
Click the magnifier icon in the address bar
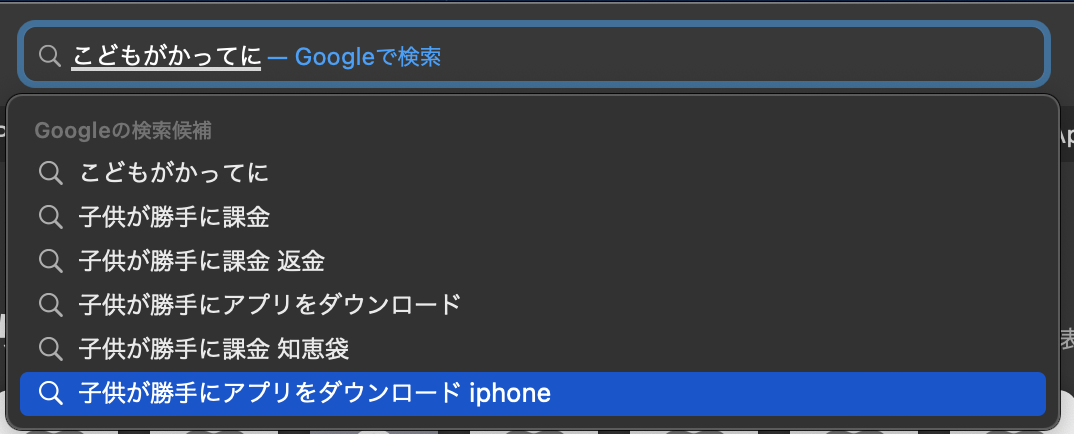click(49, 56)
